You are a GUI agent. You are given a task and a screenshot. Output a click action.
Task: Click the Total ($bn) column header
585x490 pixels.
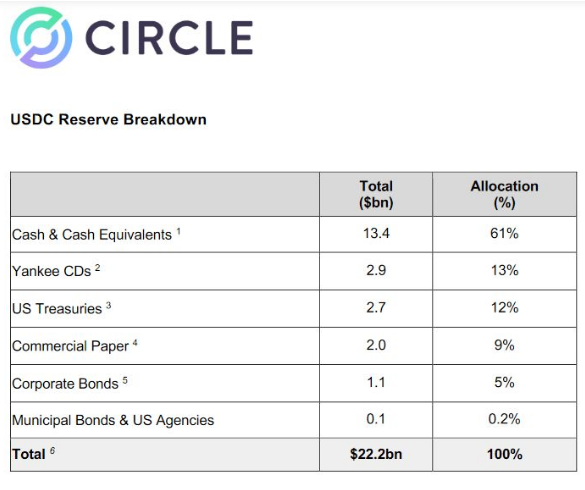pos(376,194)
